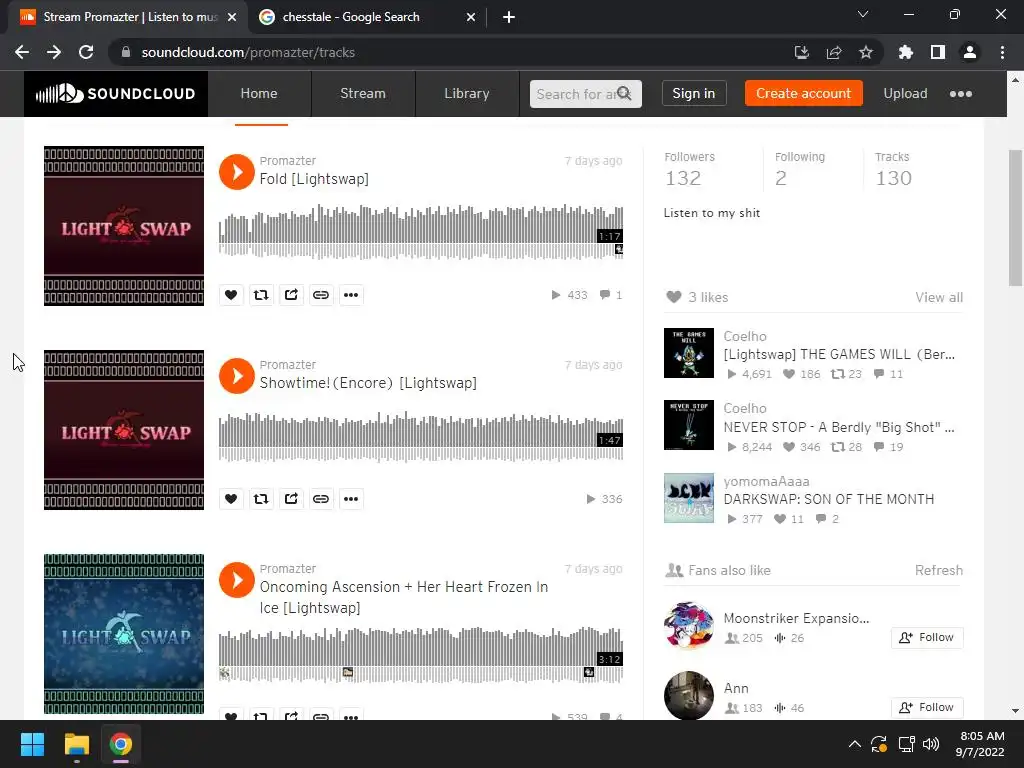This screenshot has height=768, width=1024.
Task: Share the Fold [Lightswap] track
Action: pyautogui.click(x=291, y=295)
